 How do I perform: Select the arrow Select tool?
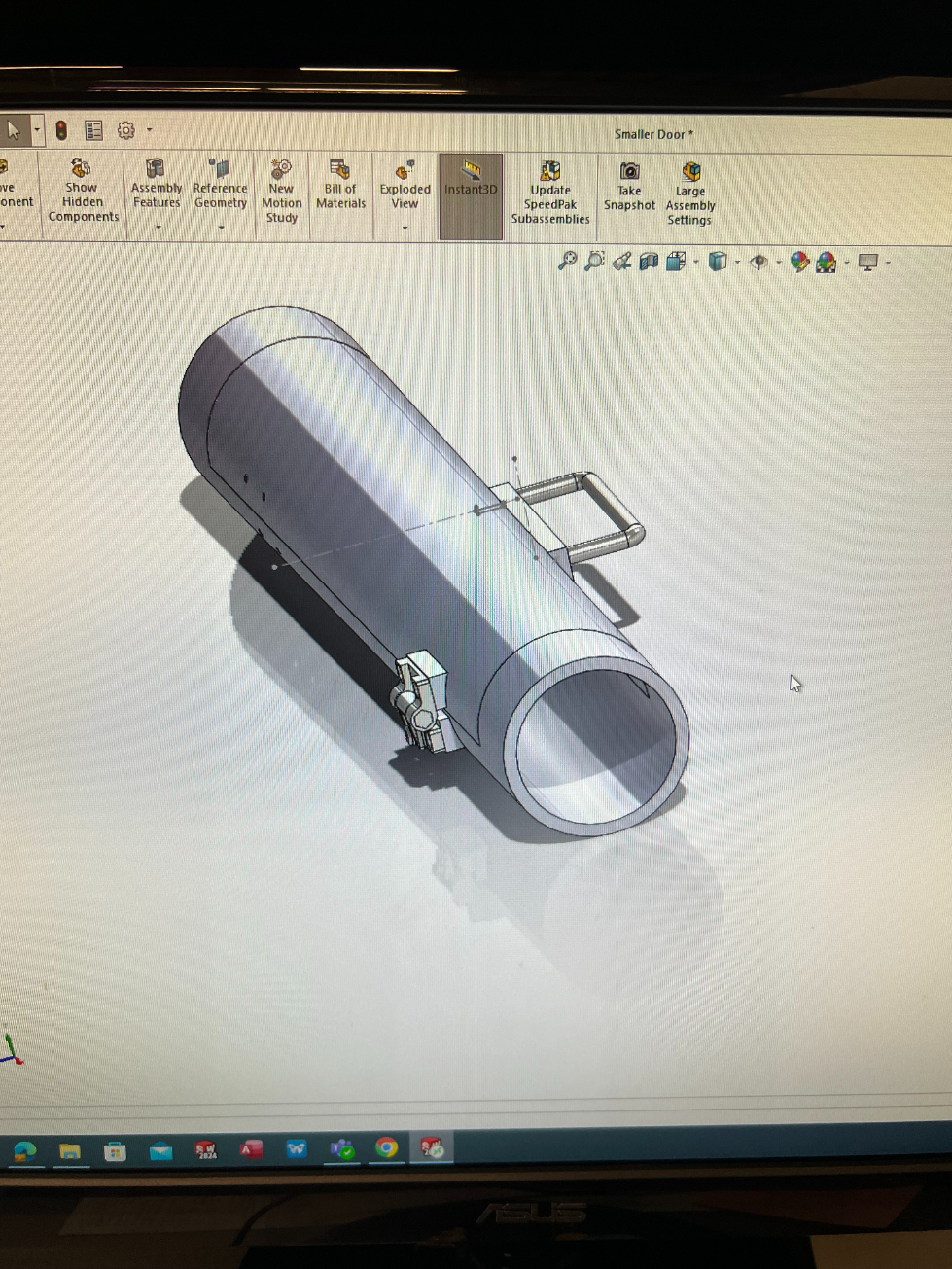tap(14, 129)
